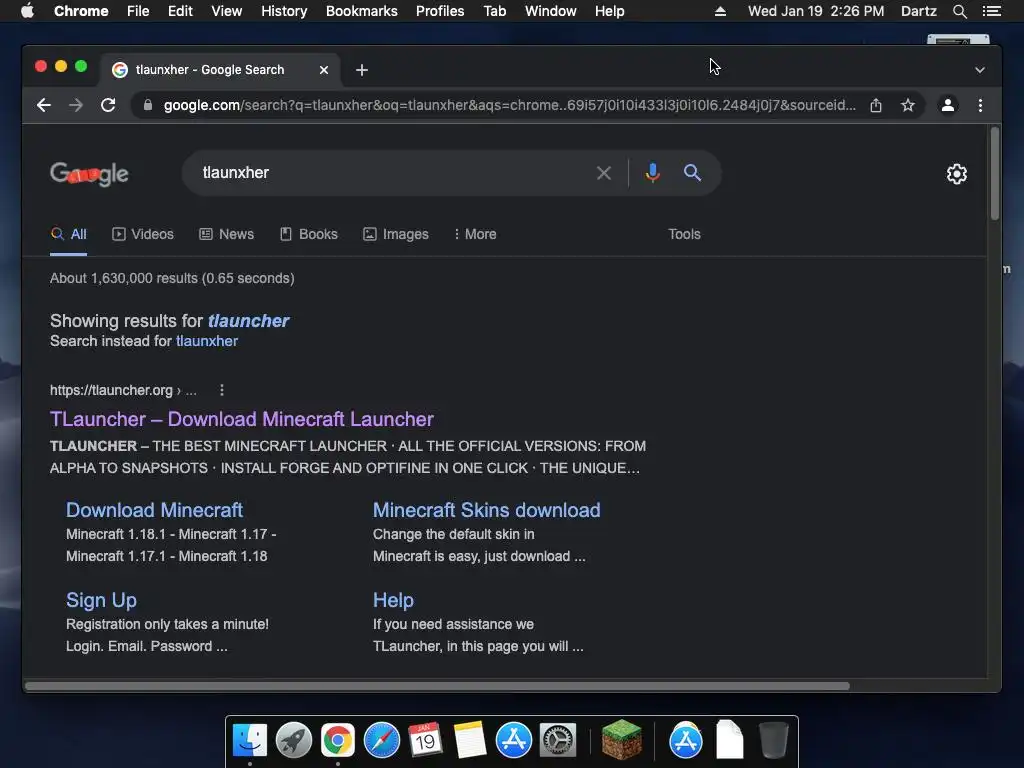Open the Bookmarks menu
1024x768 pixels.
click(x=361, y=11)
